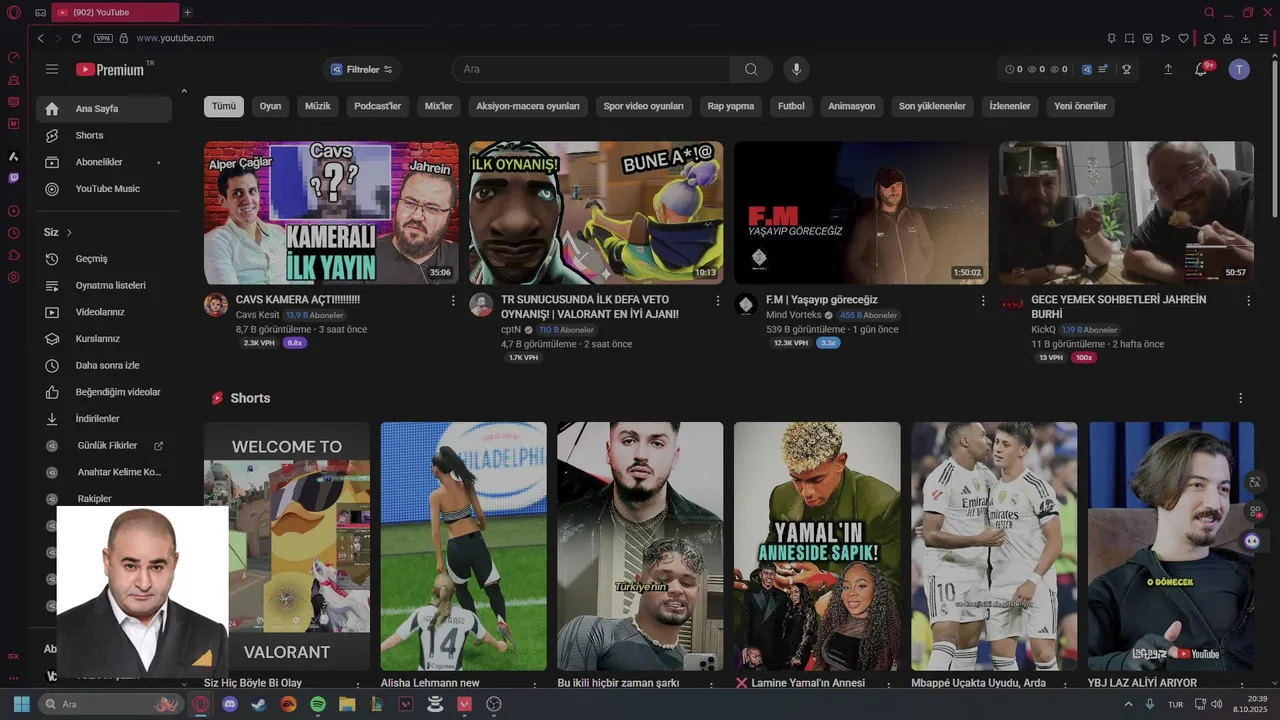Open options menu for GECE YEMEK SOHBETLERİ video

click(1248, 300)
